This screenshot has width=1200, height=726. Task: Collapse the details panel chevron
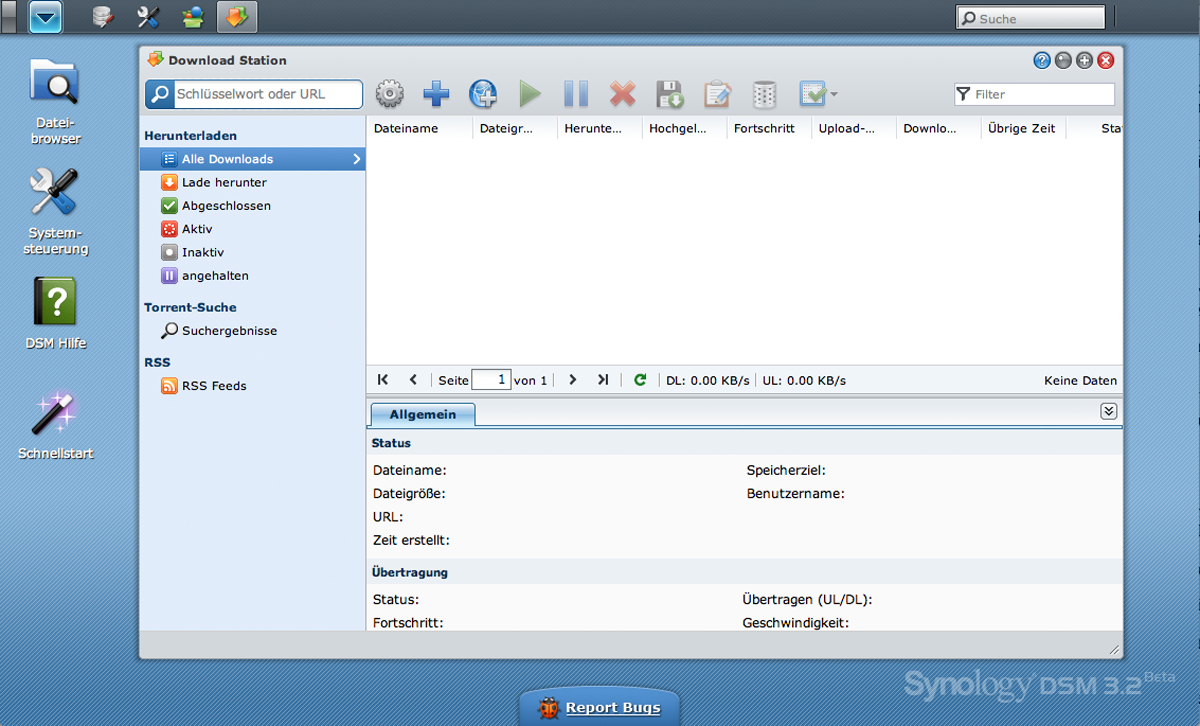[1108, 411]
